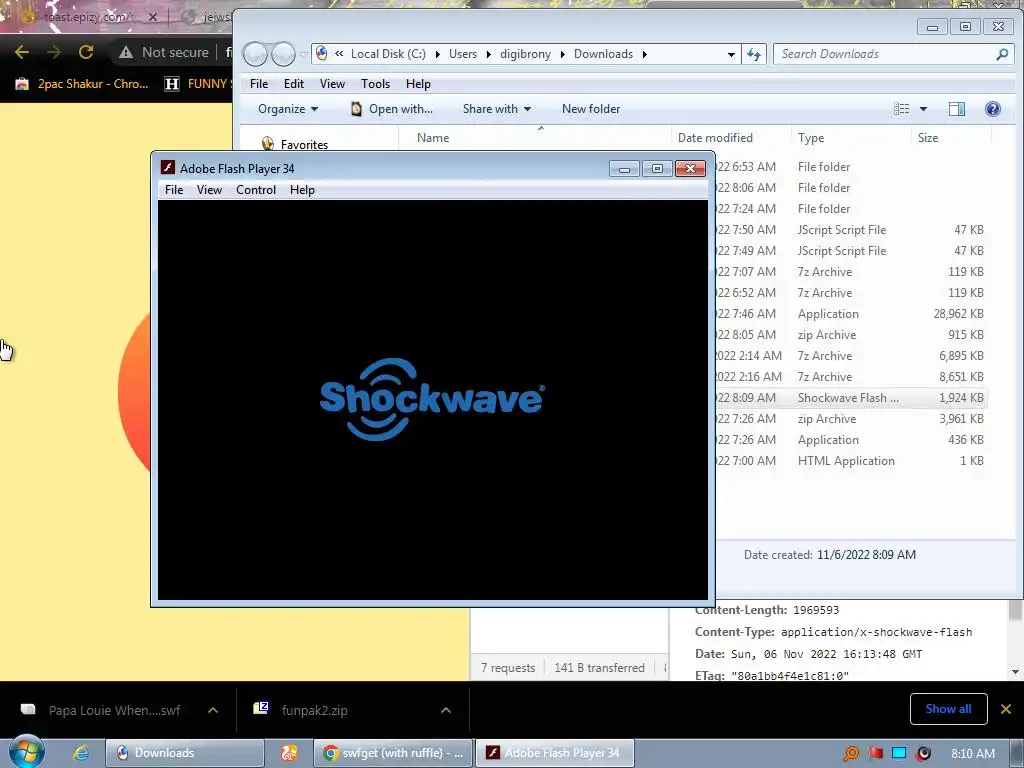Click Show all downloads
Screen dimensions: 1024x768
pos(948,709)
